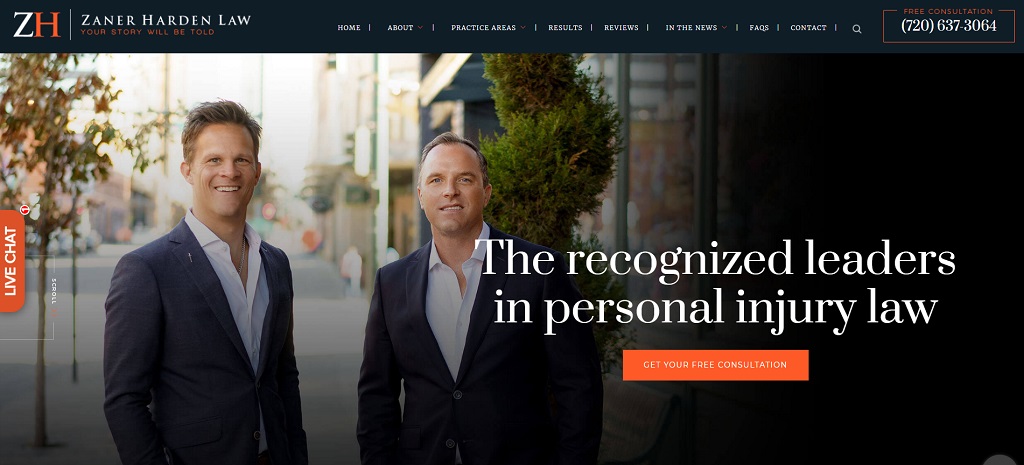Expand the Practice Areas dropdown arrow

tap(523, 27)
